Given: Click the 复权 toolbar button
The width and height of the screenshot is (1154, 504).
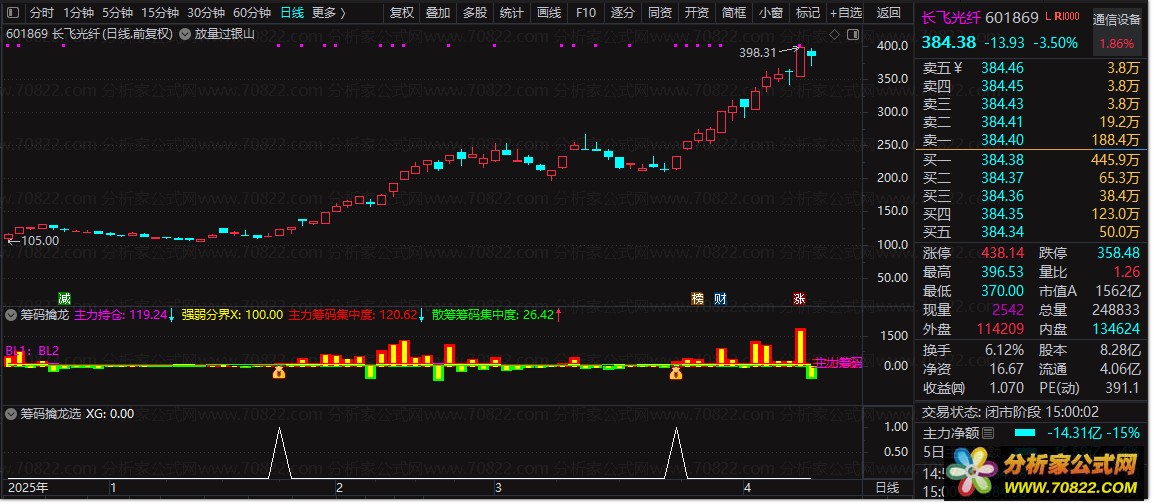Looking at the screenshot, I should tap(402, 13).
